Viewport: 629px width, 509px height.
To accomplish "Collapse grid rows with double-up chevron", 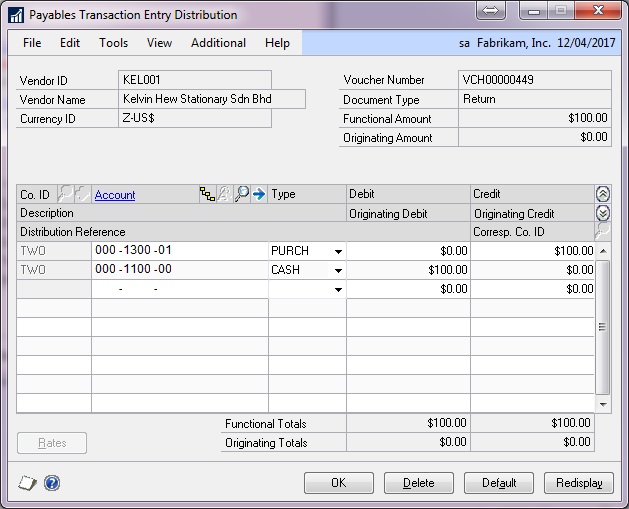I will [x=603, y=194].
